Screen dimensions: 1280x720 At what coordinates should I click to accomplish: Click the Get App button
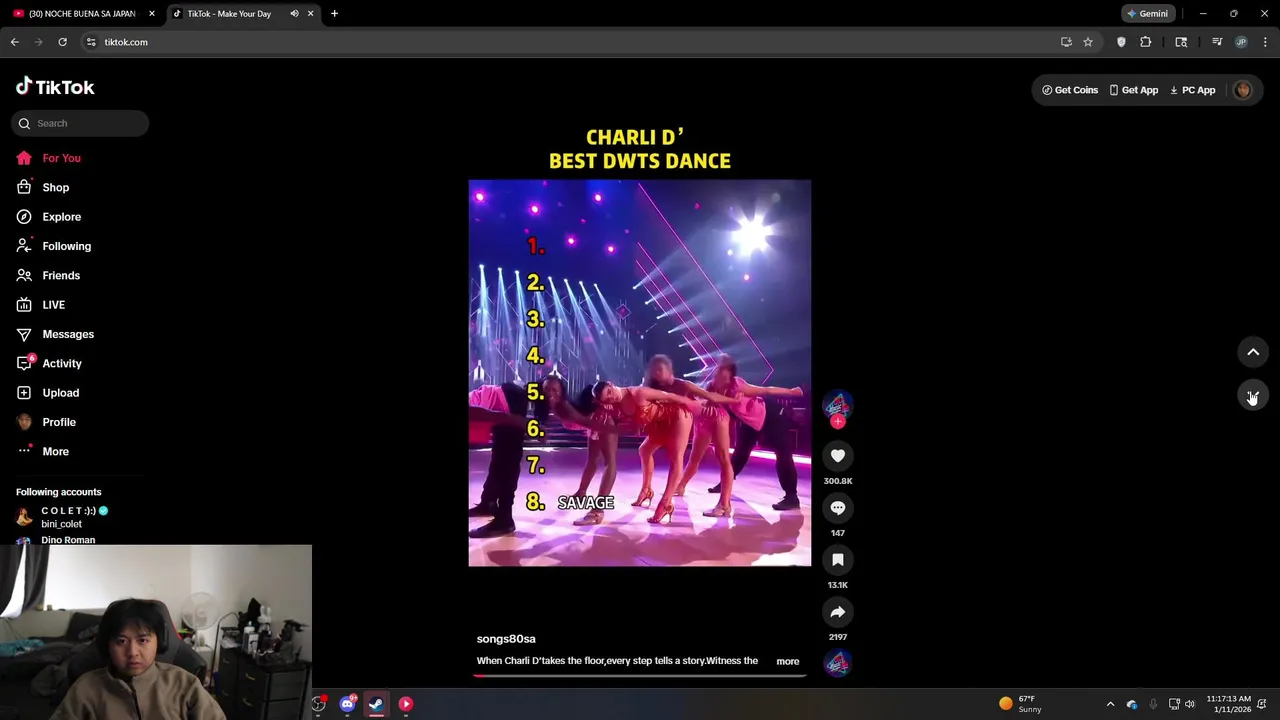pos(1133,90)
